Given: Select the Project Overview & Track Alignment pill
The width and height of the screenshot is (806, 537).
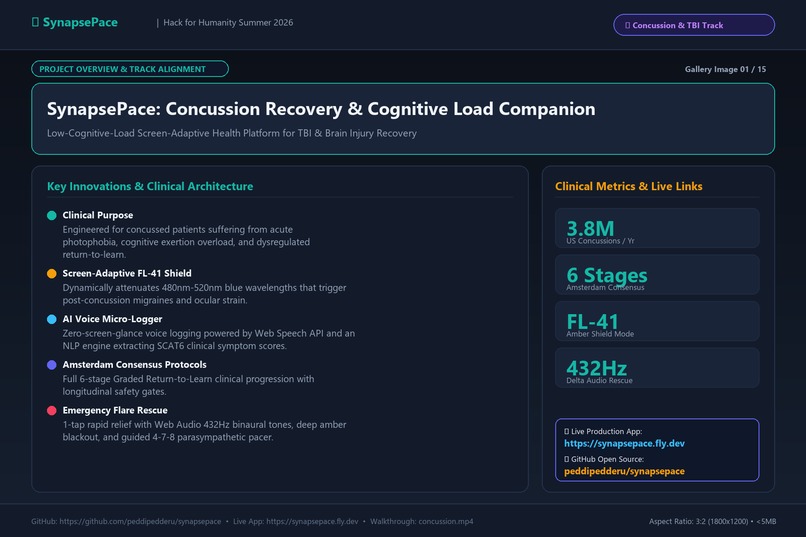Looking at the screenshot, I should [130, 69].
